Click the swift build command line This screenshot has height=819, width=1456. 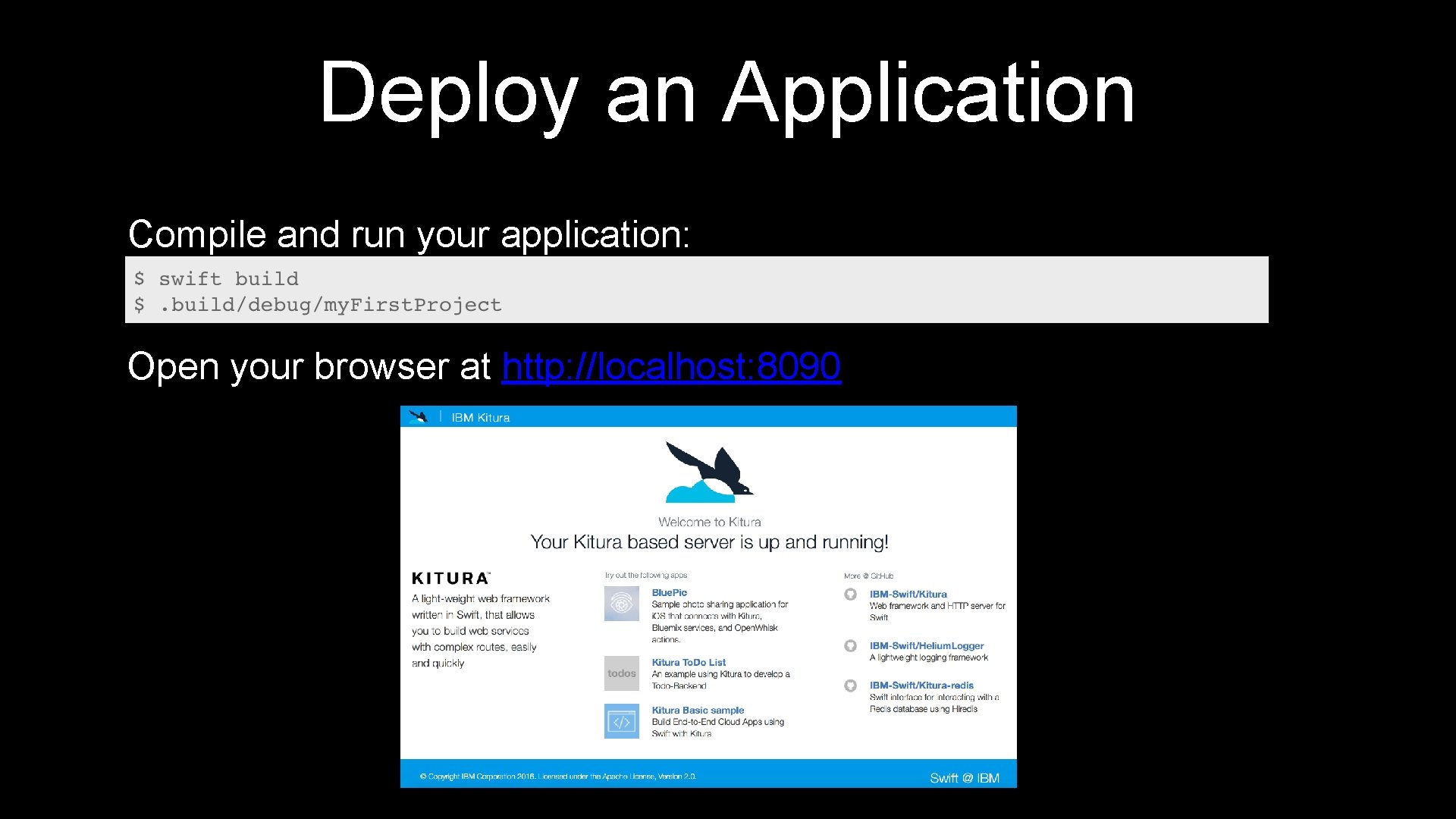pos(228,279)
